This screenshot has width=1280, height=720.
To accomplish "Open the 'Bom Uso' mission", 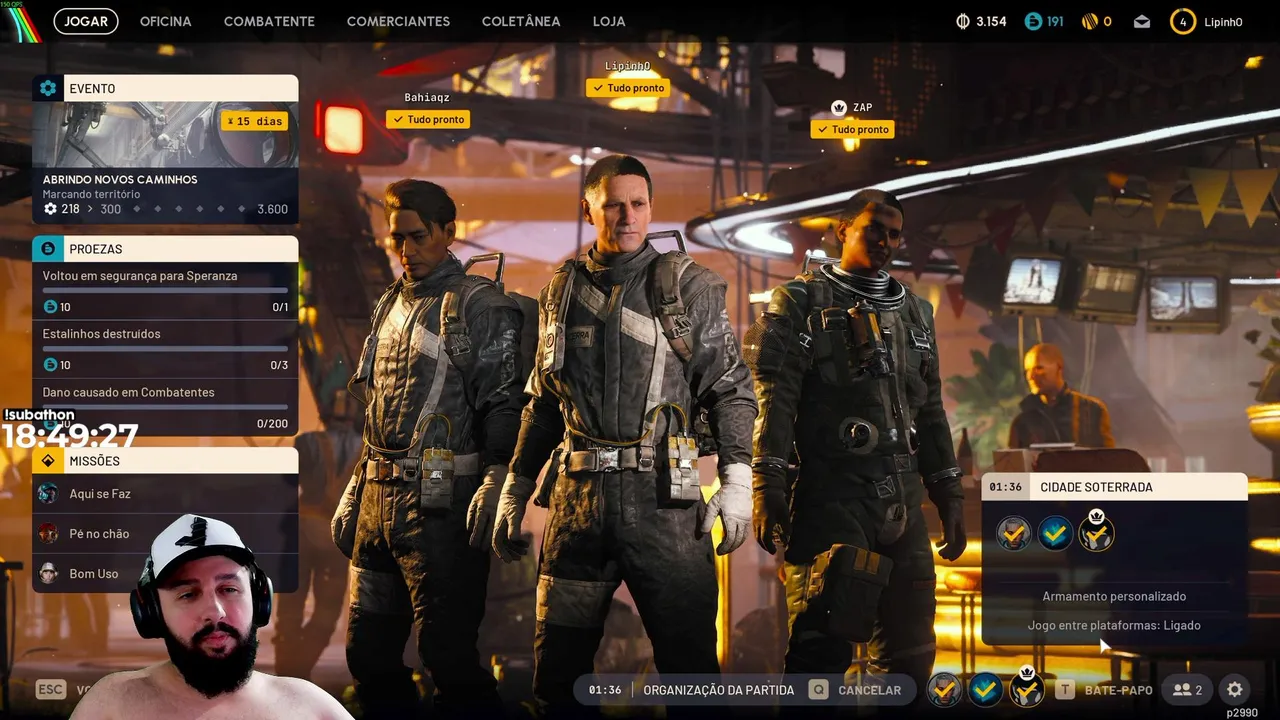I will click(165, 573).
